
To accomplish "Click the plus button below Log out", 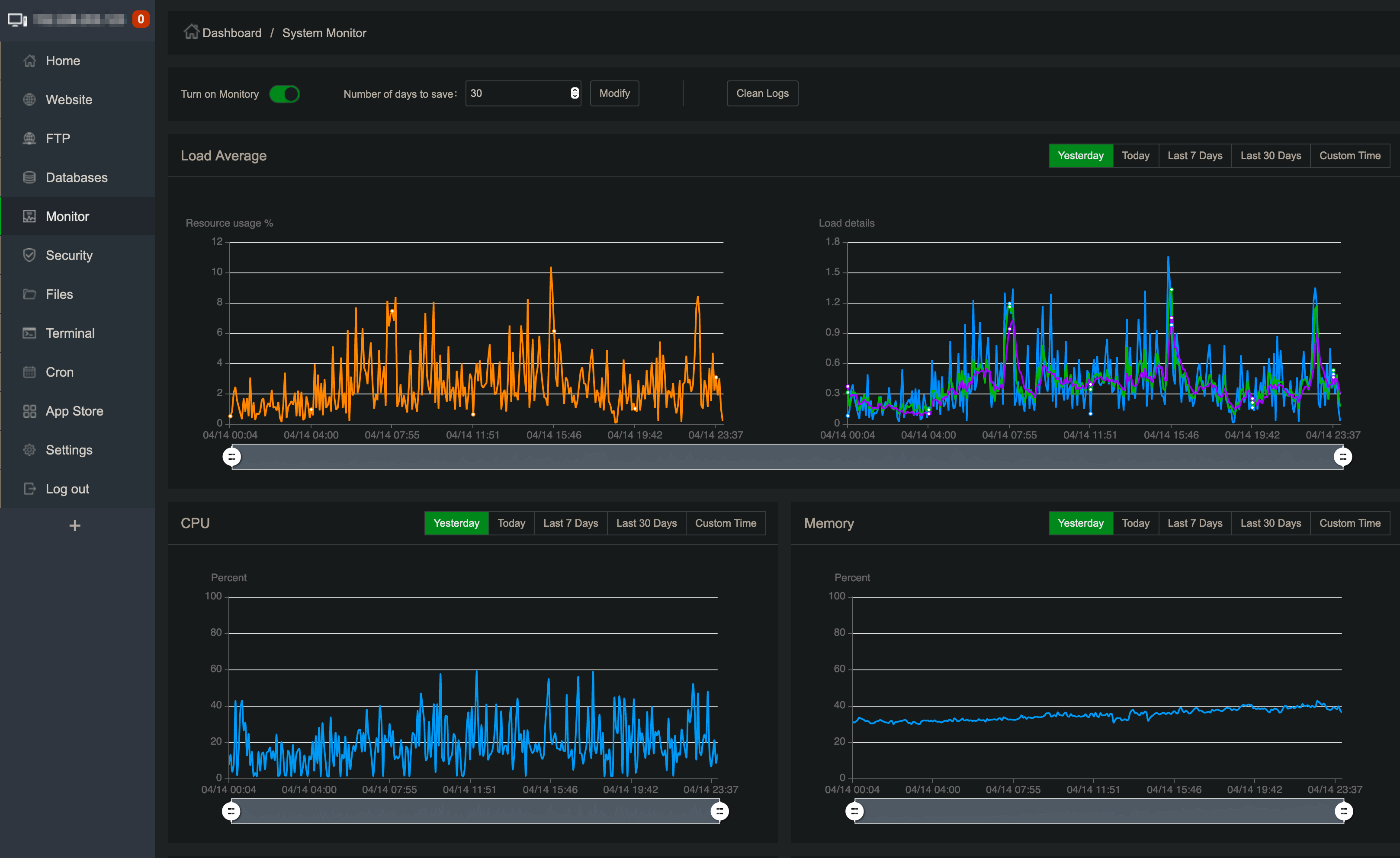I will pos(74,526).
